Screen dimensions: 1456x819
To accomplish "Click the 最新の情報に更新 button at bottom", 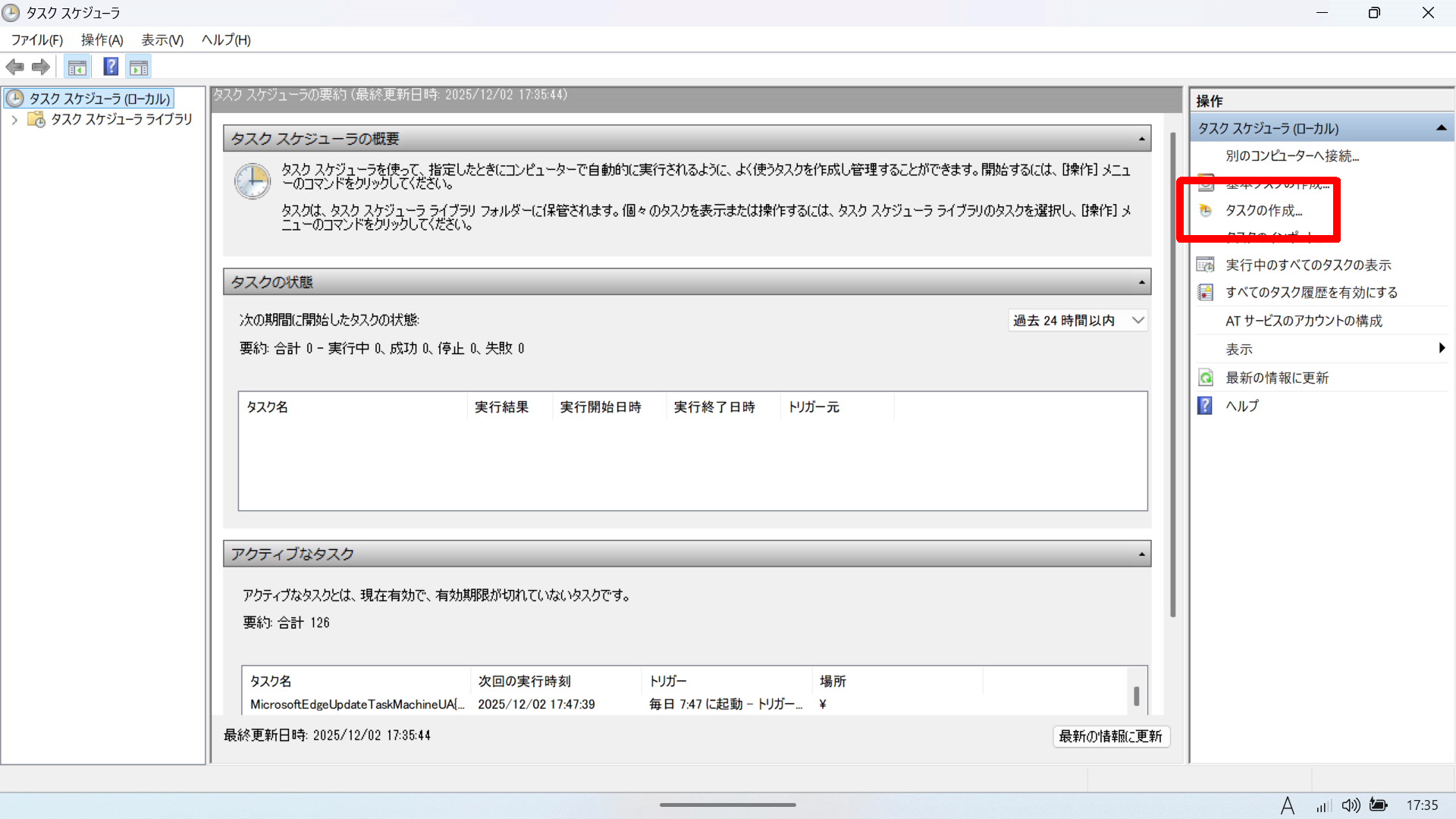I will pos(1110,736).
